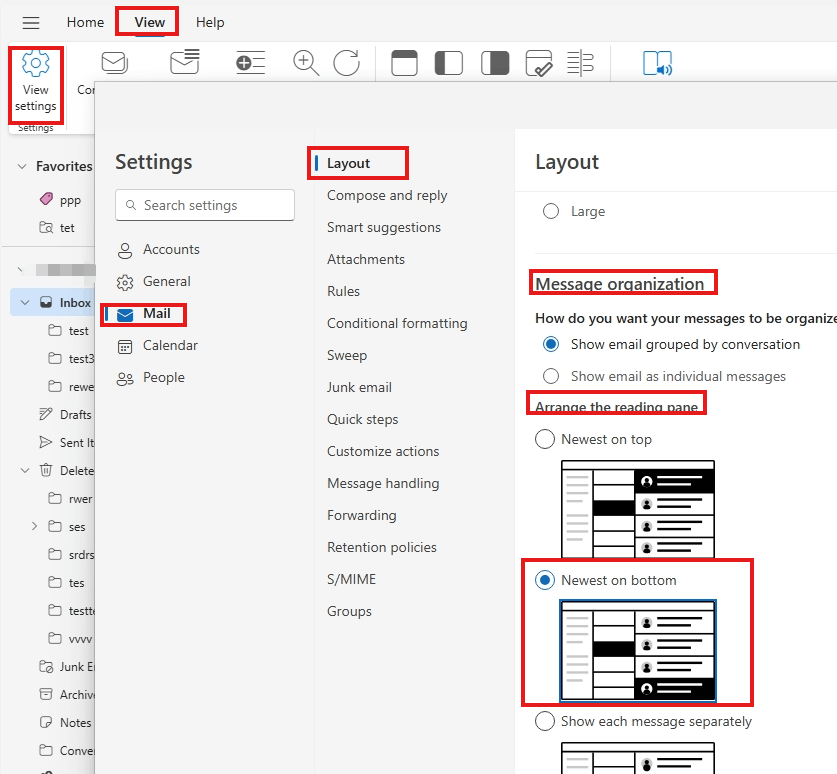This screenshot has height=774, width=837.
Task: Collapse the Favorites section chevron
Action: (22, 167)
